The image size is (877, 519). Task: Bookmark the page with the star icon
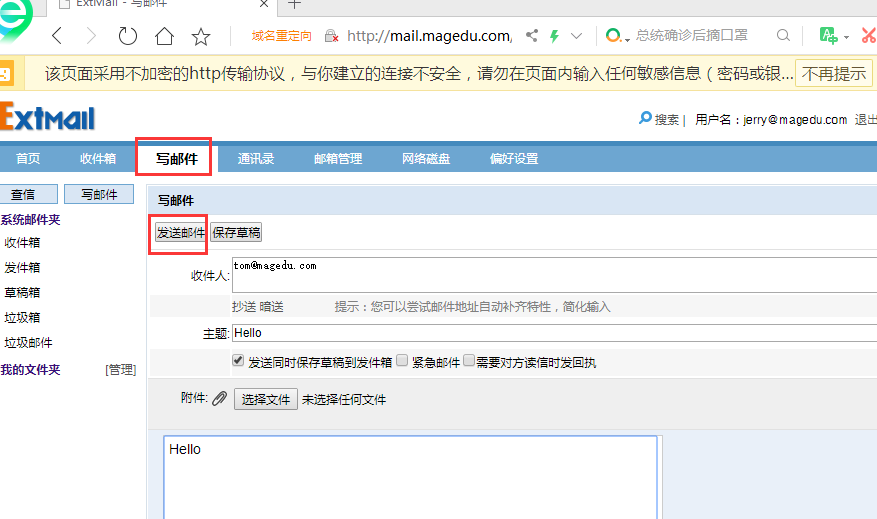[201, 36]
